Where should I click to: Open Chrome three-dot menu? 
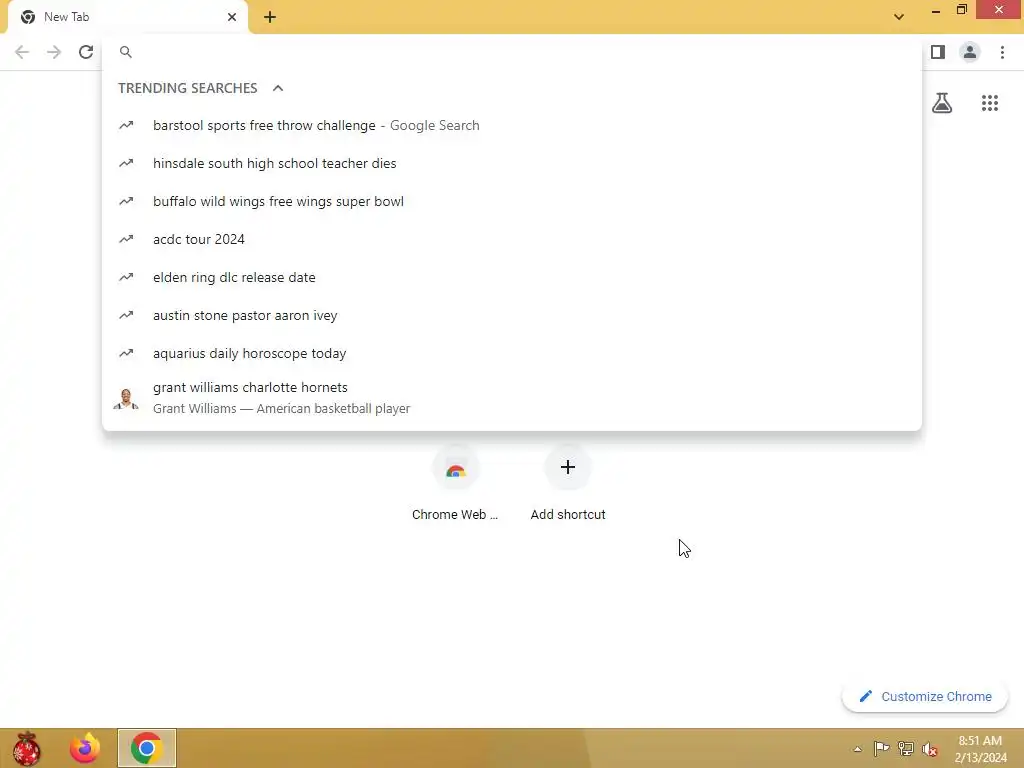[1002, 52]
